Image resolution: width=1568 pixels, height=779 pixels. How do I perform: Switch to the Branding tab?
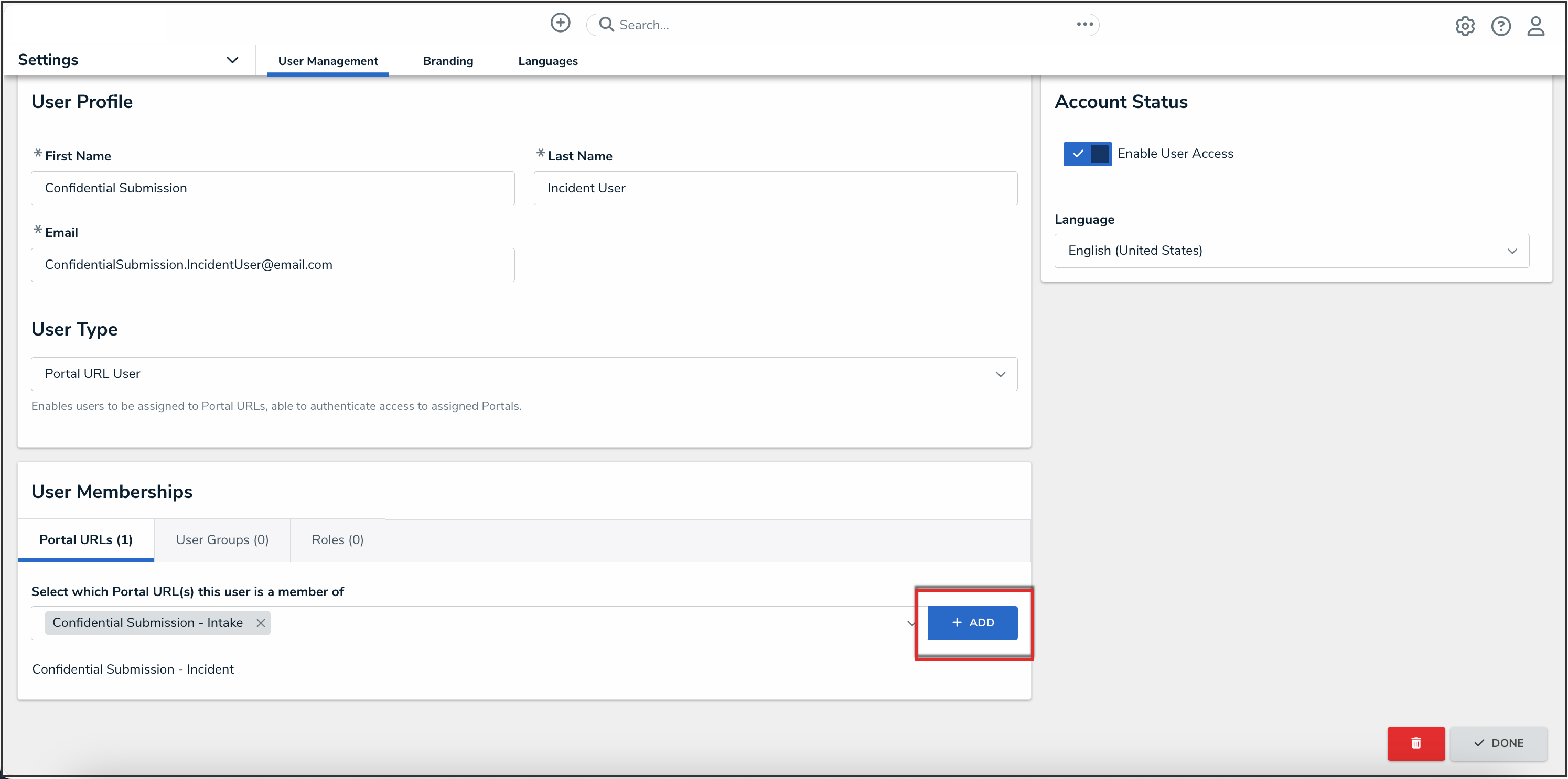[447, 61]
